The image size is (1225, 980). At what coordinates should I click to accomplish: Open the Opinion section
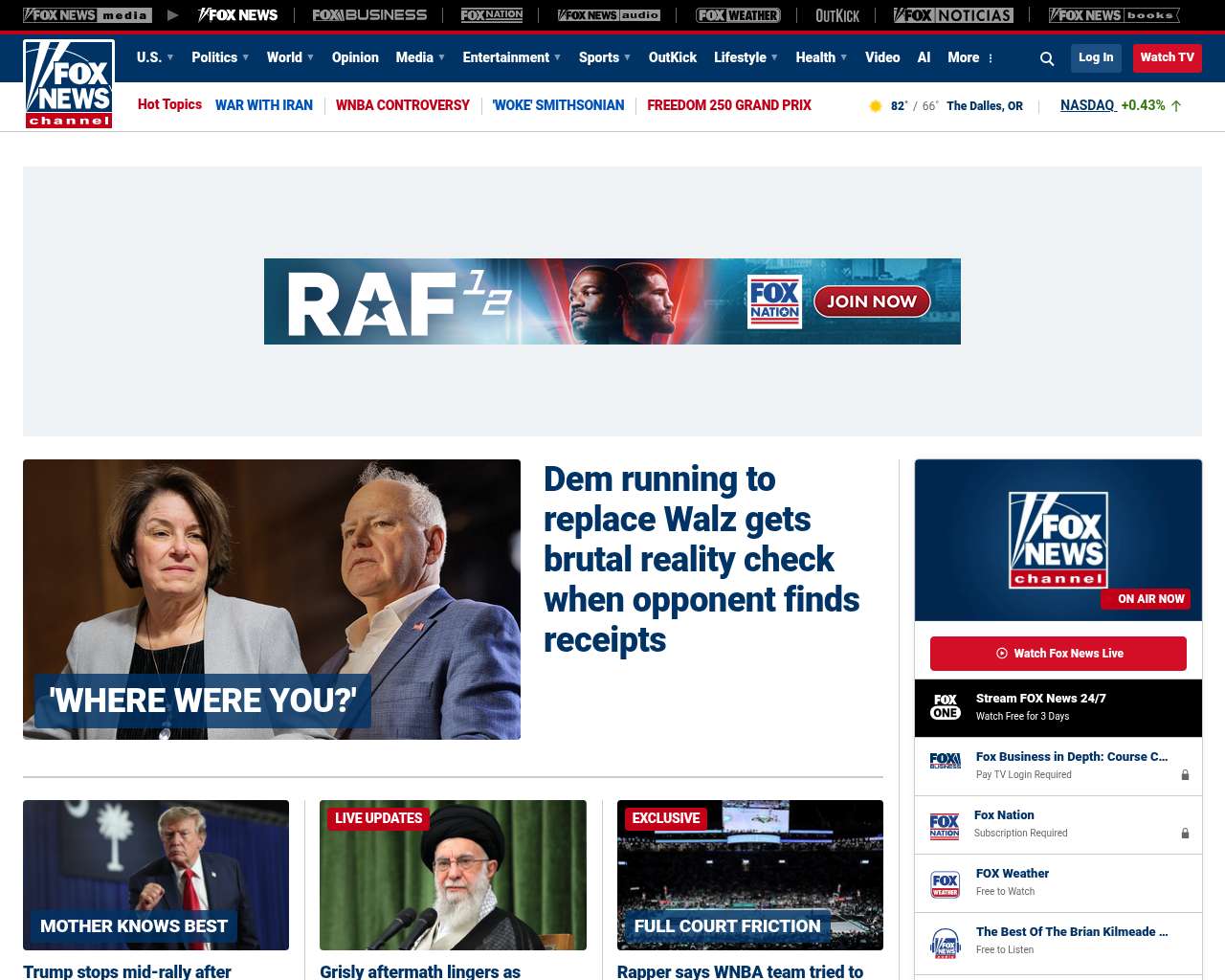355,57
